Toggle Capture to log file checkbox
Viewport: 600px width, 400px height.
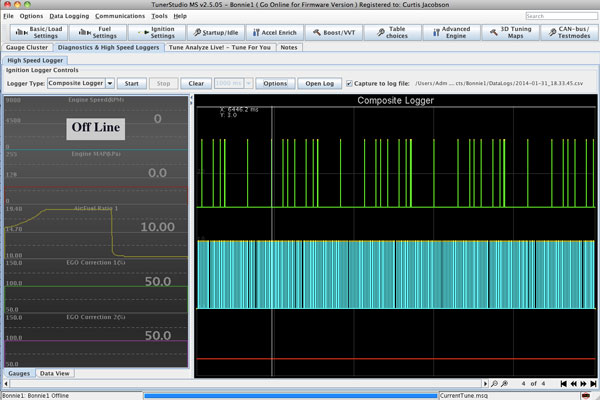pos(349,83)
